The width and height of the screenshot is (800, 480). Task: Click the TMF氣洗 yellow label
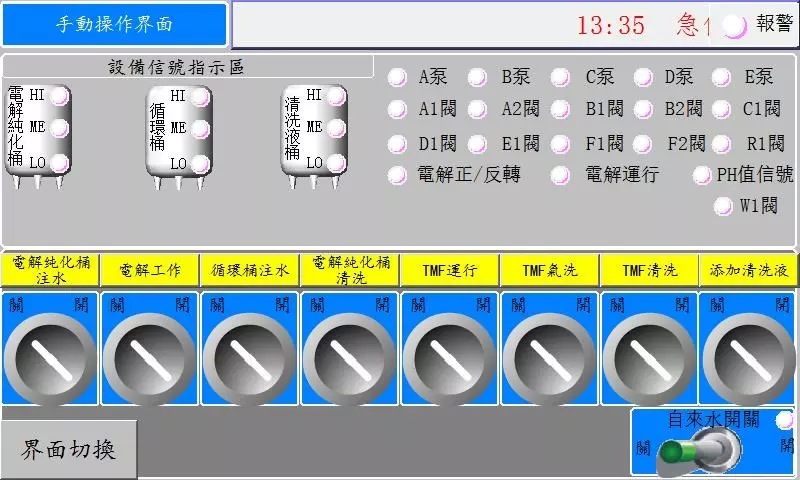(x=549, y=270)
